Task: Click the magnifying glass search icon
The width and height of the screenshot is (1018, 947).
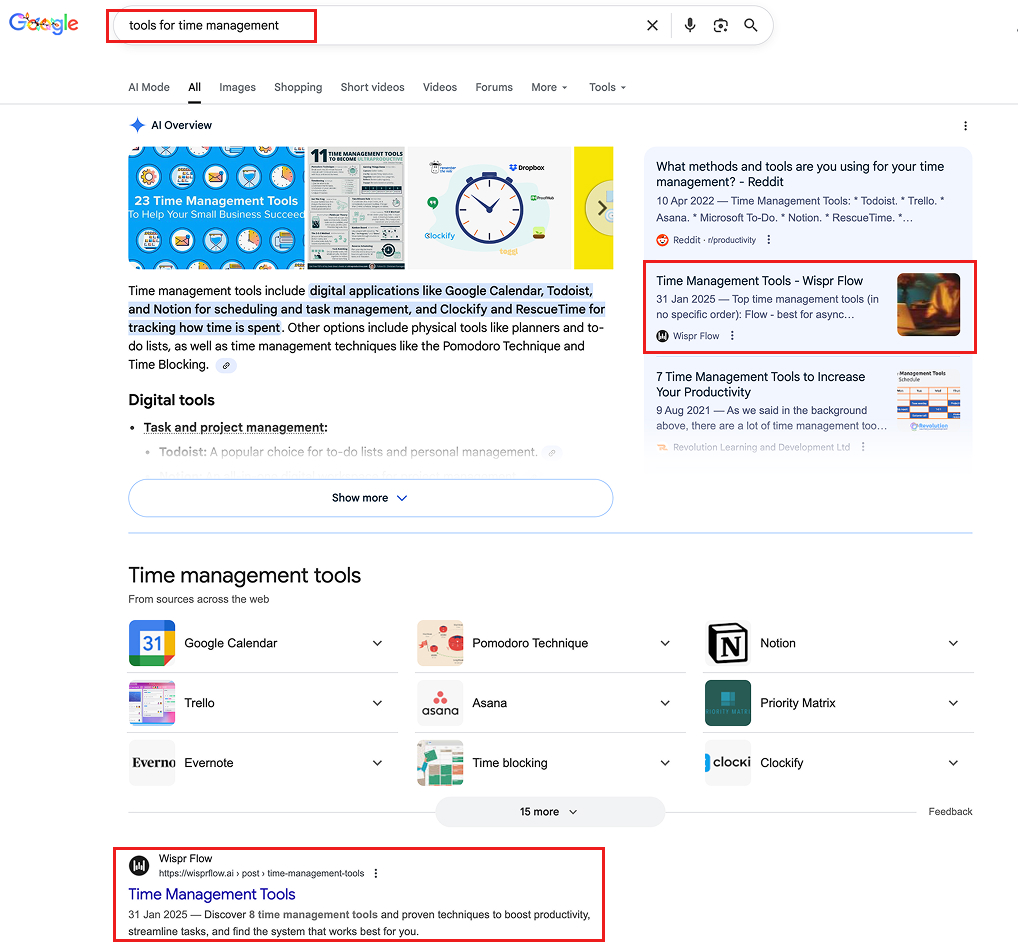Action: point(751,25)
